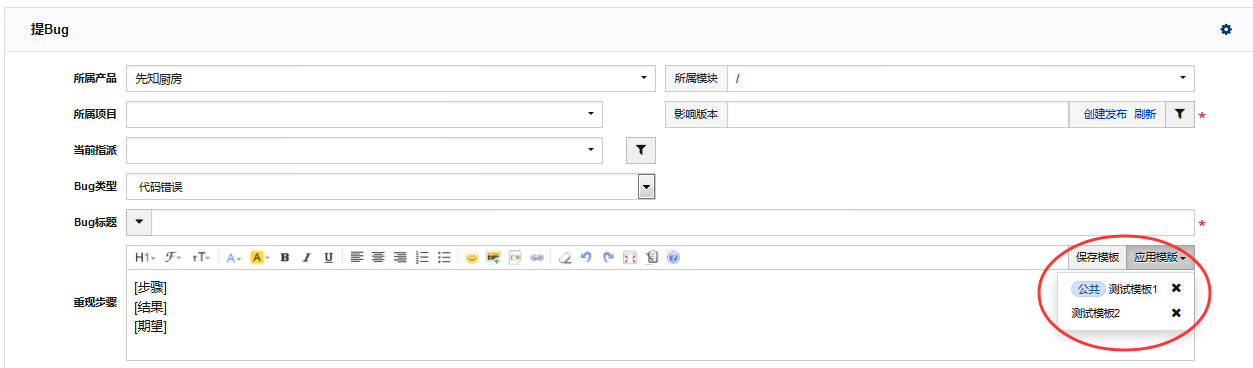Insert a hyperlink

[538, 257]
